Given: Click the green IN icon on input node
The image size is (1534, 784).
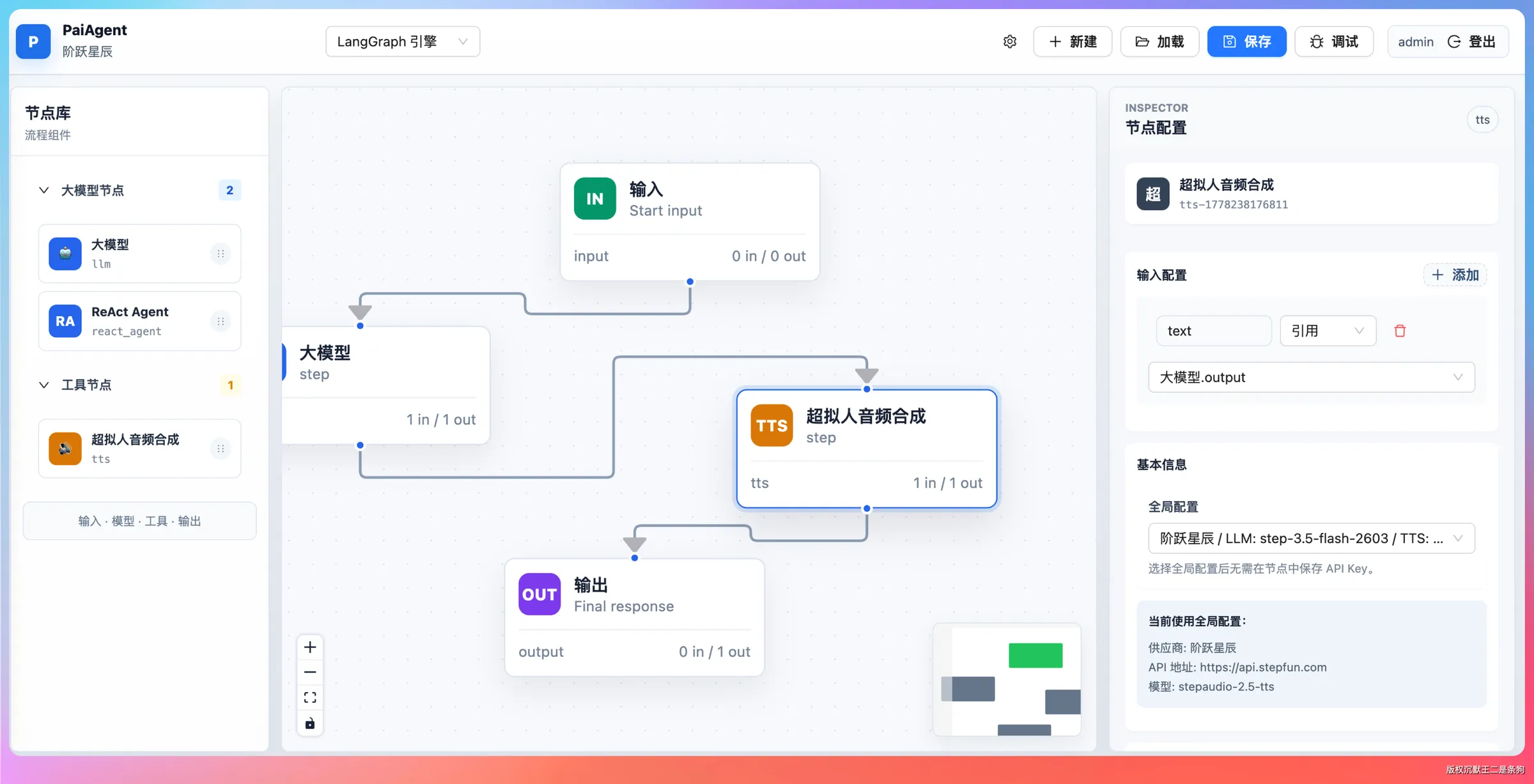Looking at the screenshot, I should tap(594, 199).
